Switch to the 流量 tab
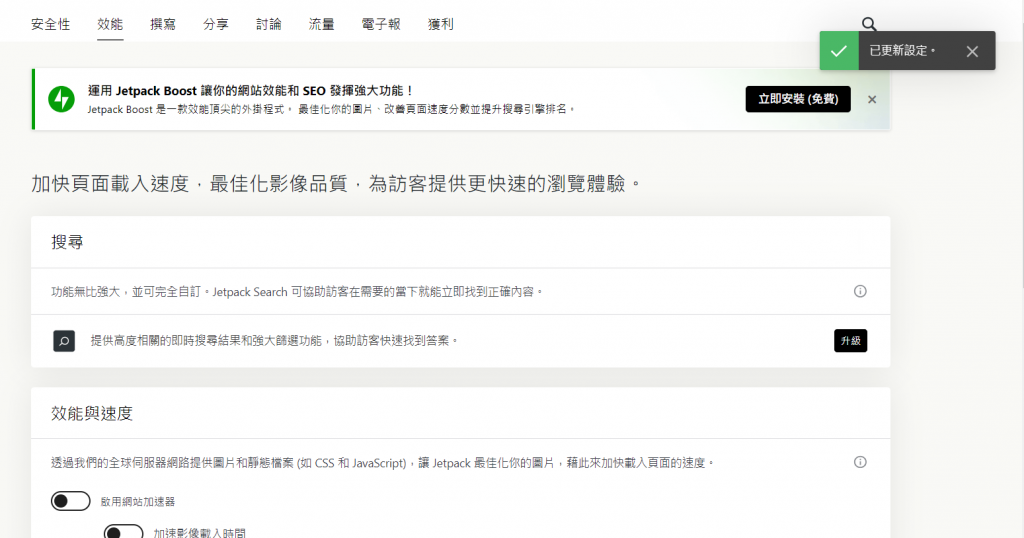This screenshot has height=538, width=1024. tap(321, 24)
